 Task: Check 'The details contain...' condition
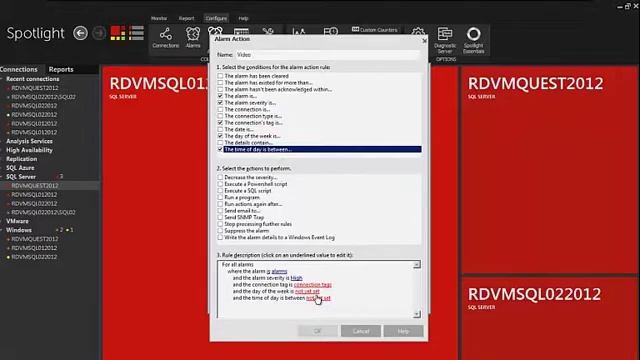(x=220, y=143)
